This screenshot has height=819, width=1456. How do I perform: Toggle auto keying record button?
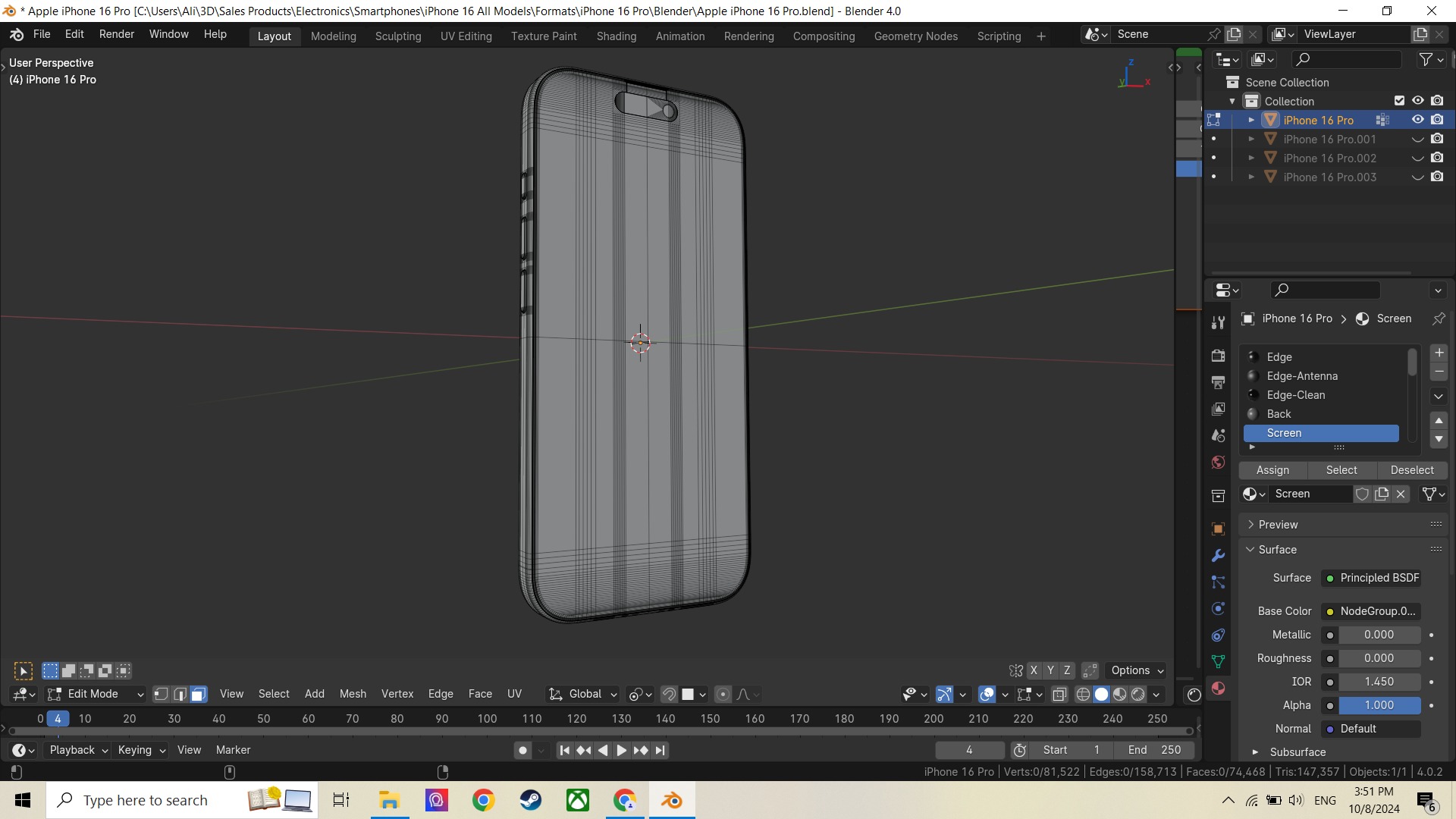tap(522, 750)
